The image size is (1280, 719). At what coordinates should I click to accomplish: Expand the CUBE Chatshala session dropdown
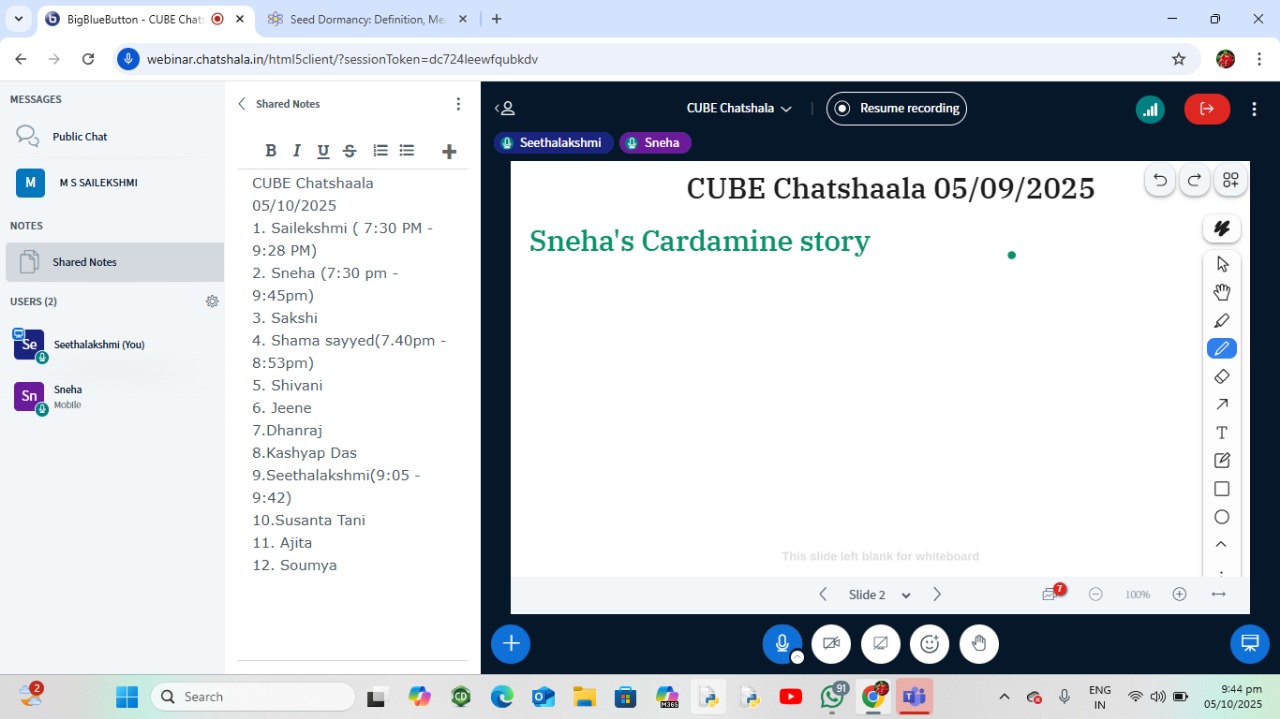[x=739, y=108]
